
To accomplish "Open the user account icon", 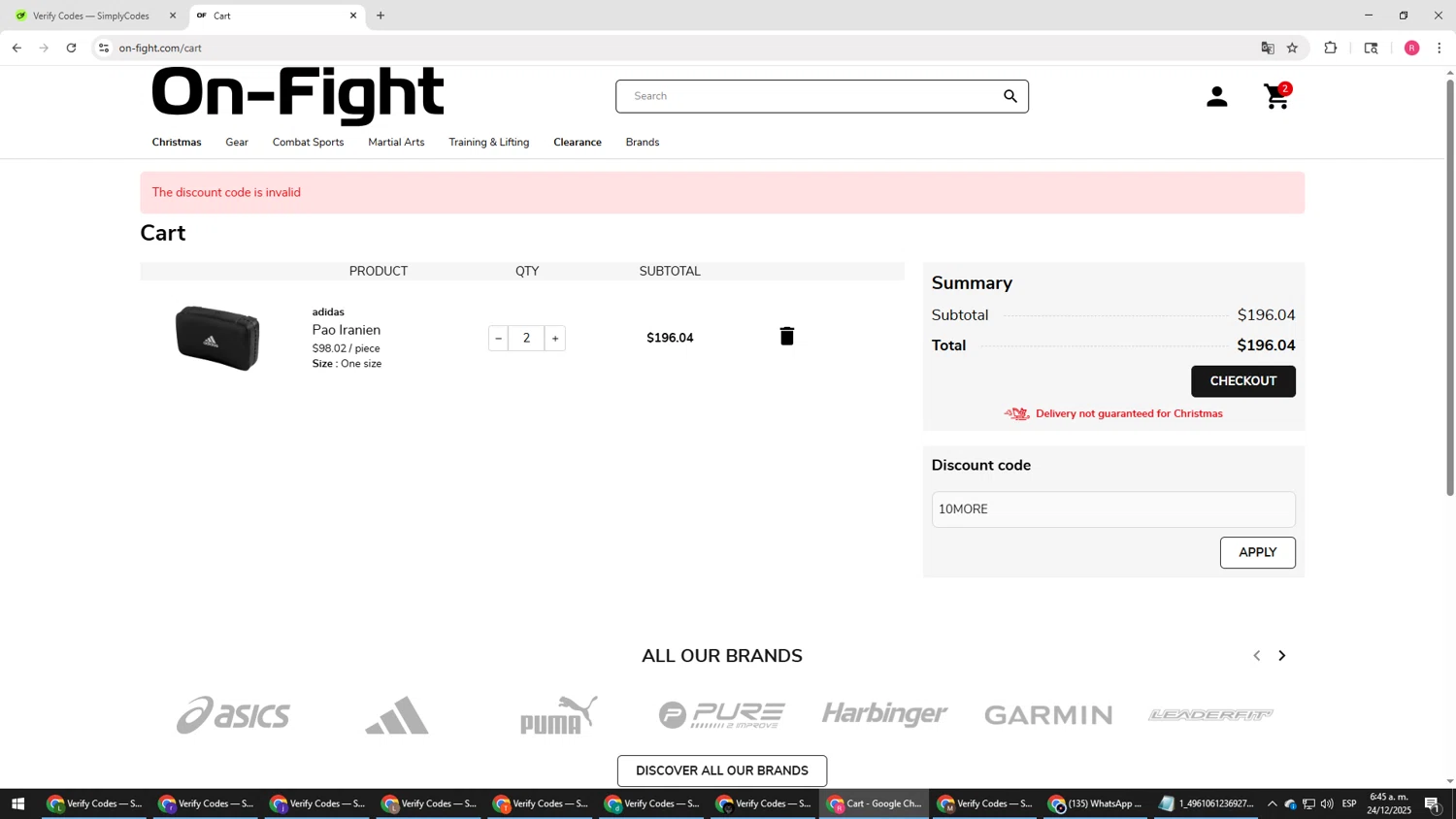I will [x=1217, y=96].
